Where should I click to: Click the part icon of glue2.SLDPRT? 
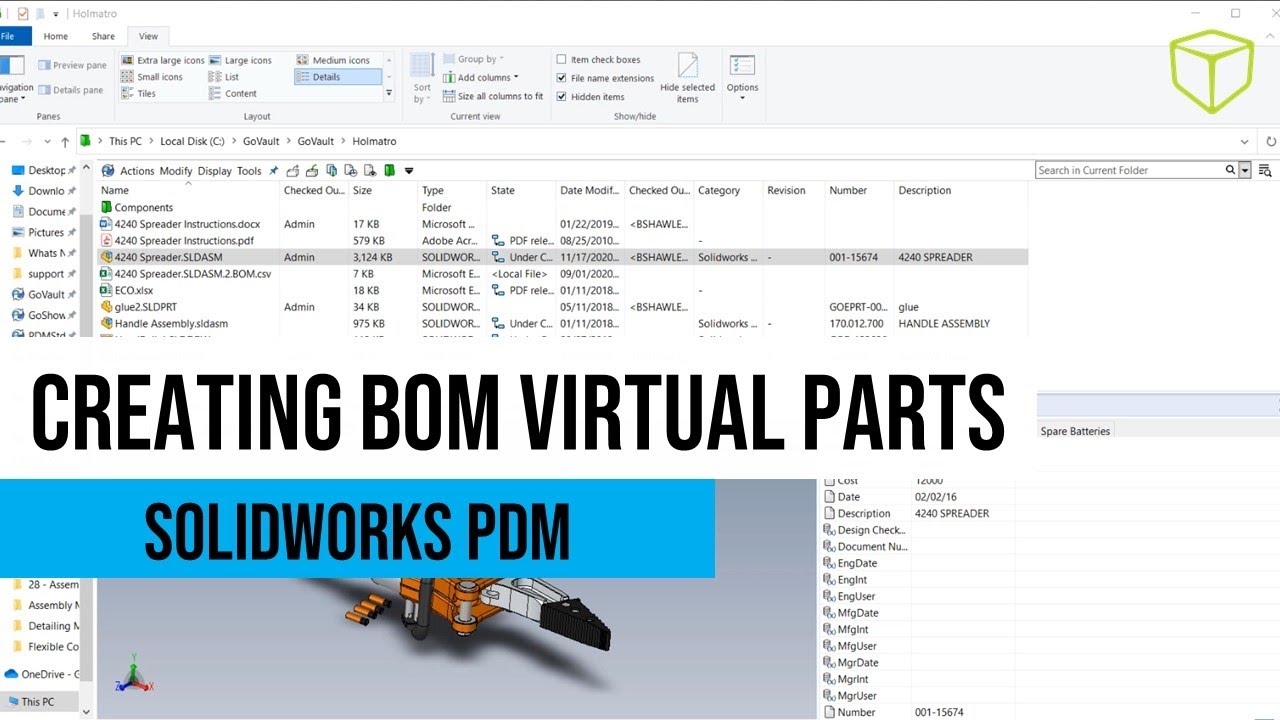[x=107, y=307]
